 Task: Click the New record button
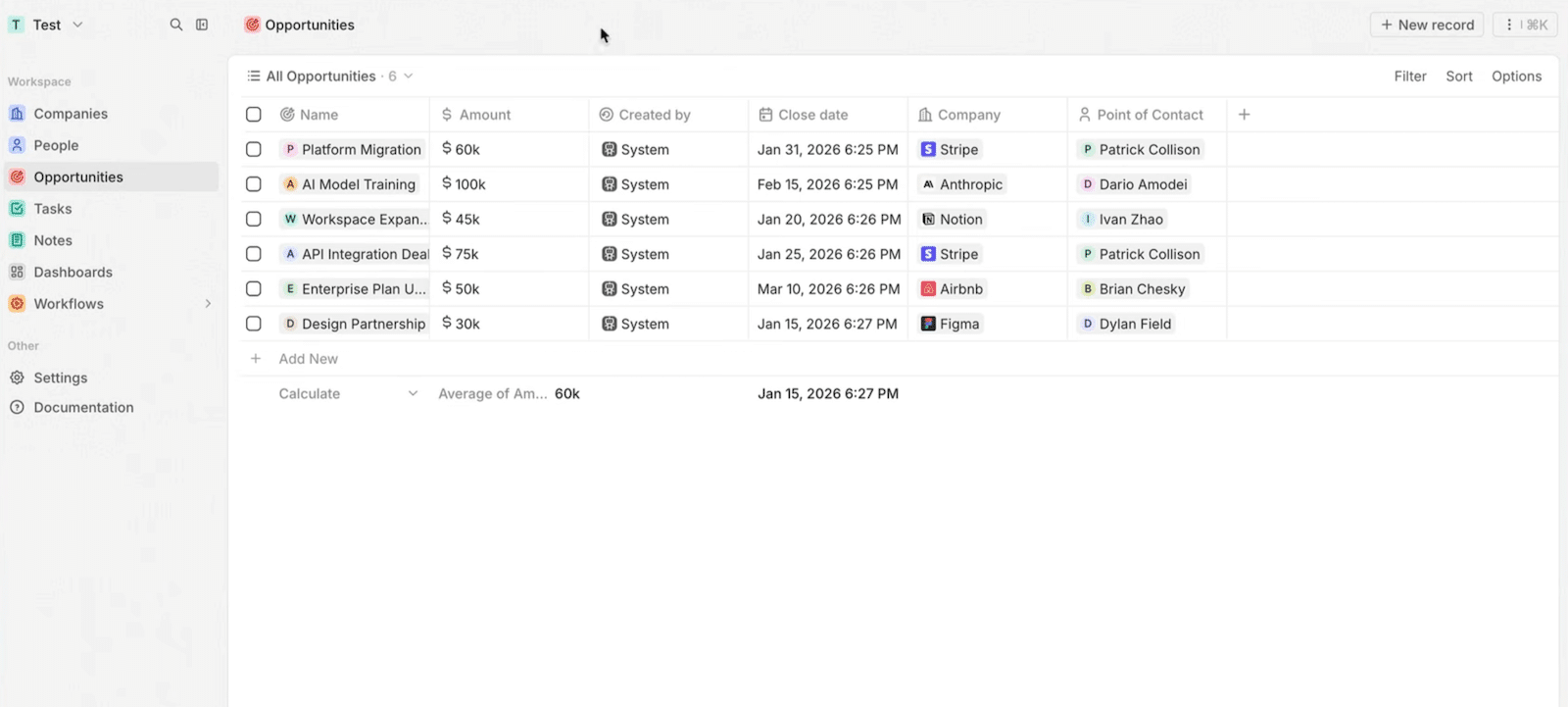[x=1427, y=25]
